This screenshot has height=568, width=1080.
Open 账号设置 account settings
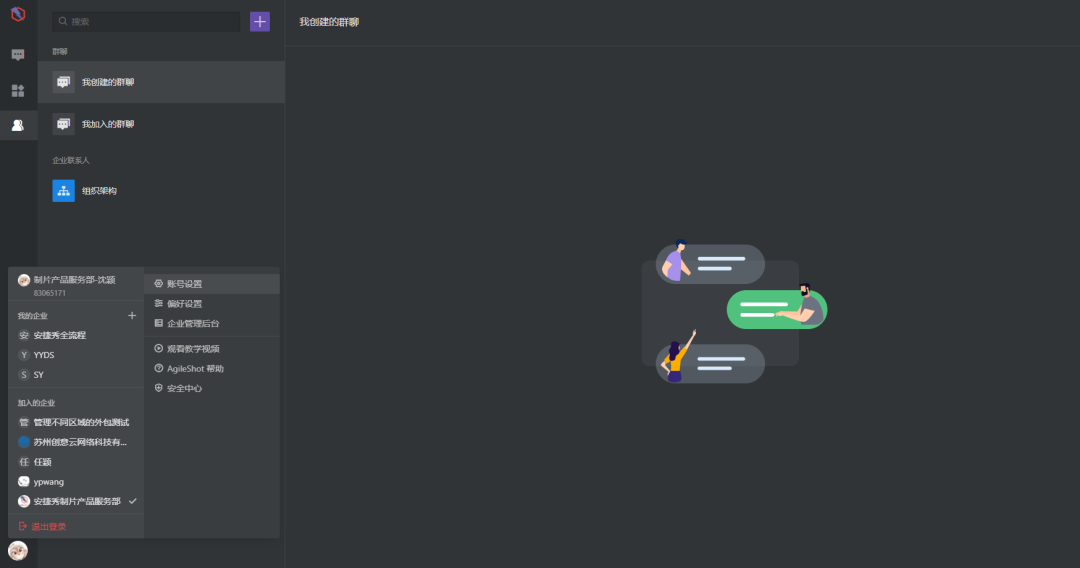184,284
